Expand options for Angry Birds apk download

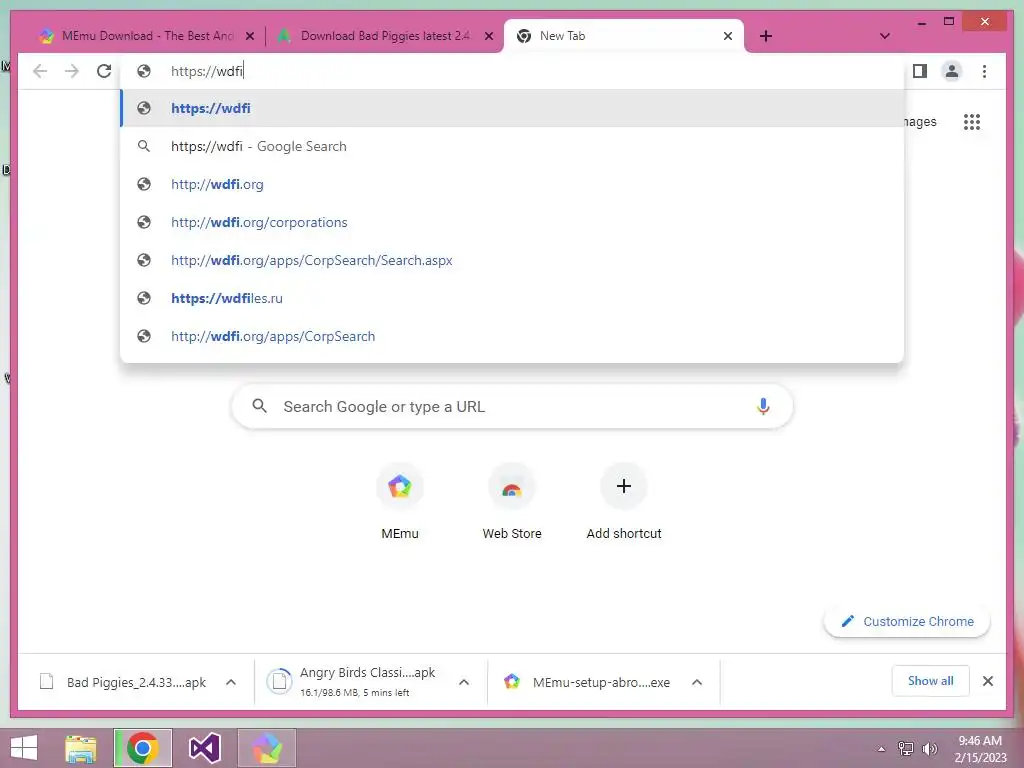464,682
